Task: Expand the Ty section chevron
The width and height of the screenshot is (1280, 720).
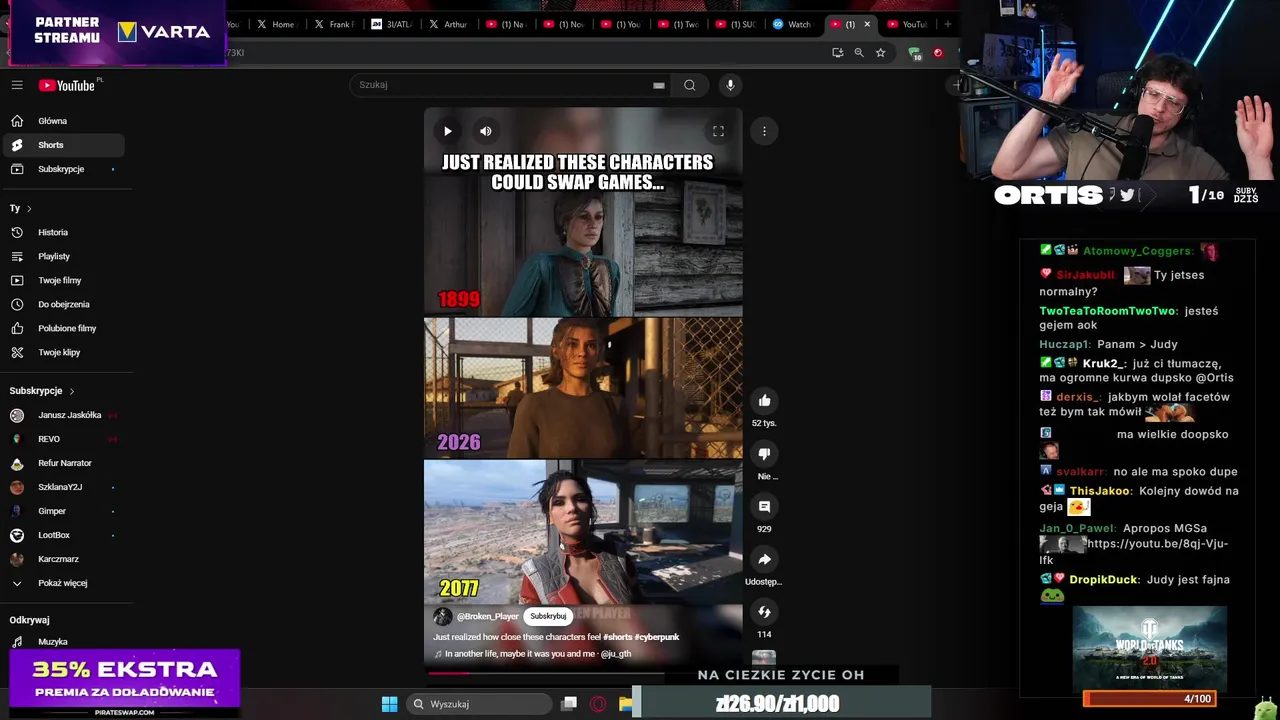Action: [29, 208]
